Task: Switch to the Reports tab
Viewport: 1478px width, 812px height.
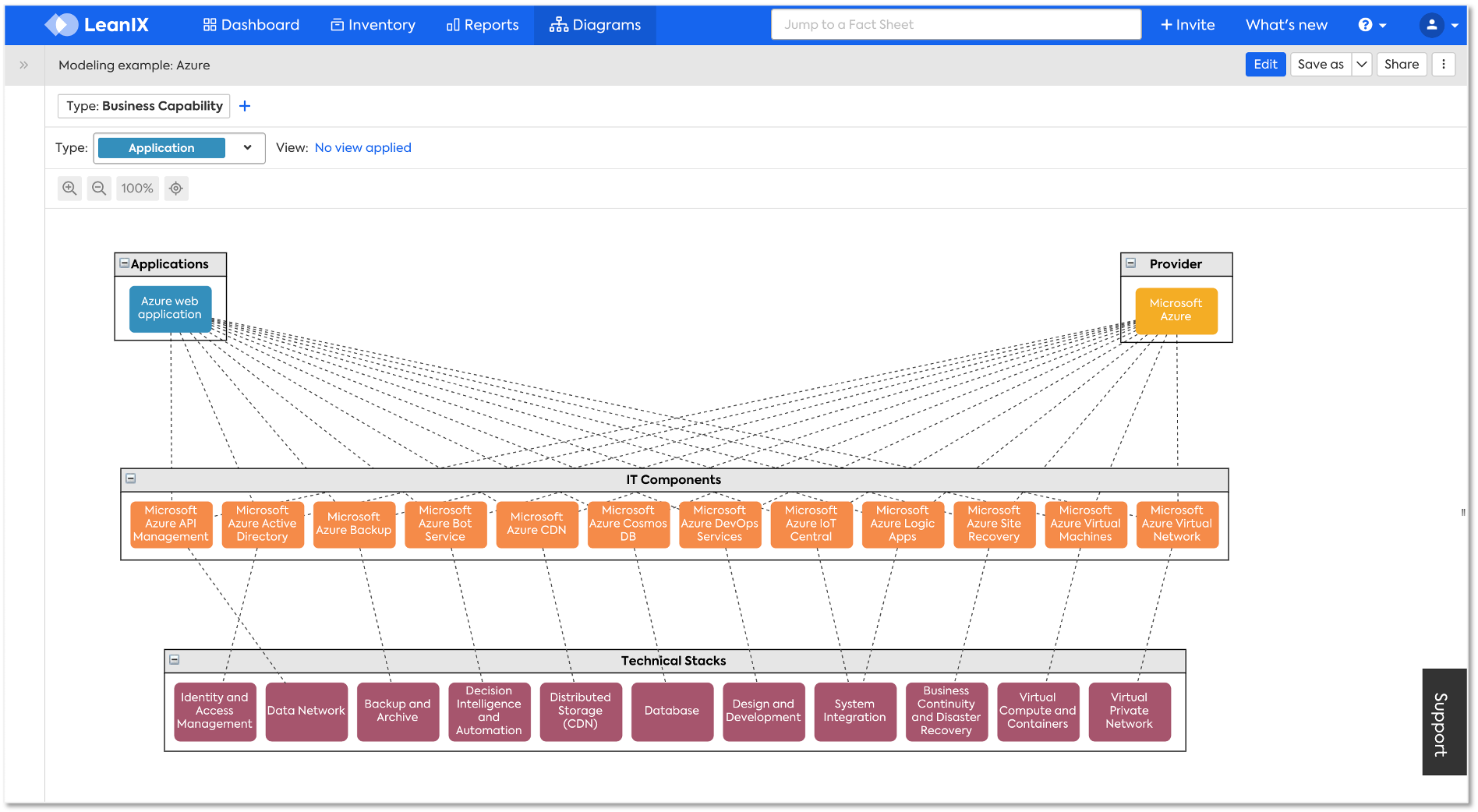Action: [483, 25]
